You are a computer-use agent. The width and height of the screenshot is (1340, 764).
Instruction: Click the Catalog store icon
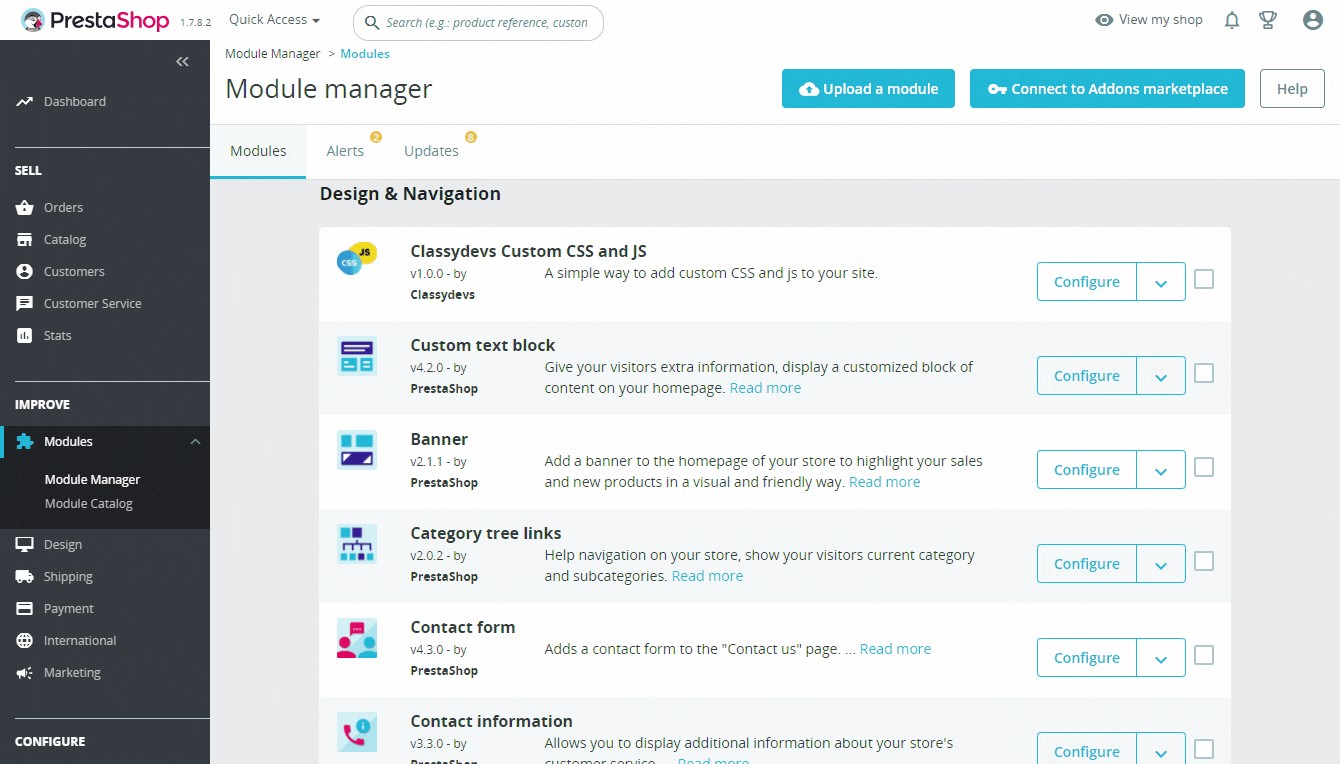pos(24,240)
